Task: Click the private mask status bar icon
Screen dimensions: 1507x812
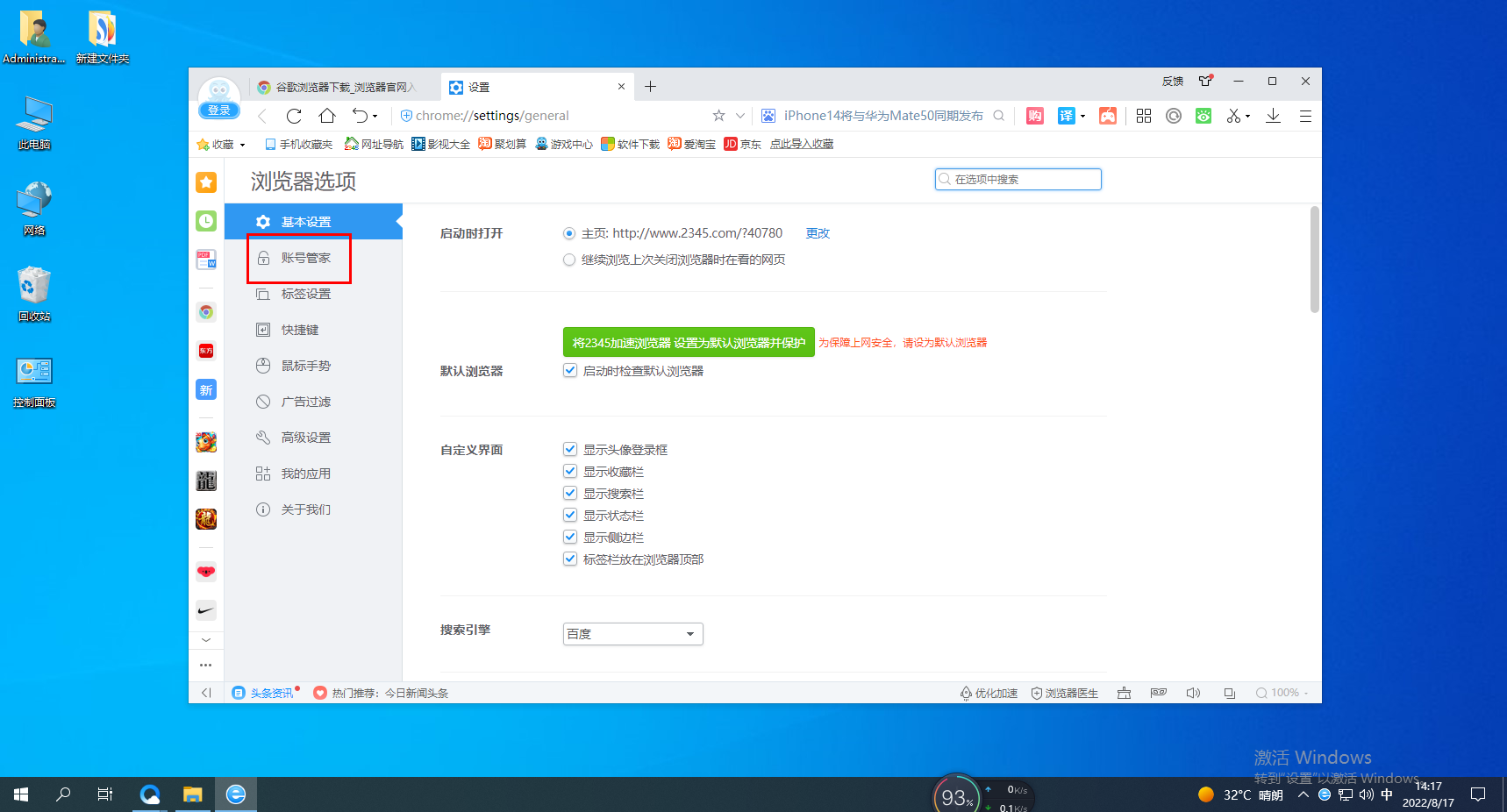Action: (1159, 693)
